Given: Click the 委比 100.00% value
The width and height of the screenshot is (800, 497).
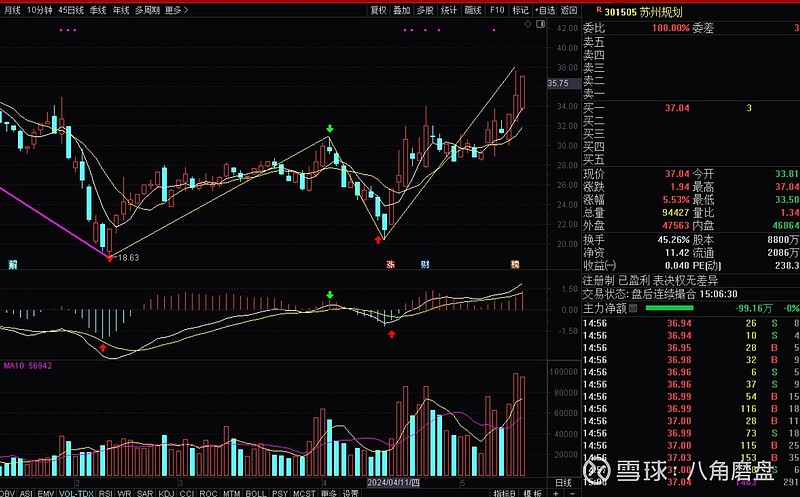Looking at the screenshot, I should (670, 28).
